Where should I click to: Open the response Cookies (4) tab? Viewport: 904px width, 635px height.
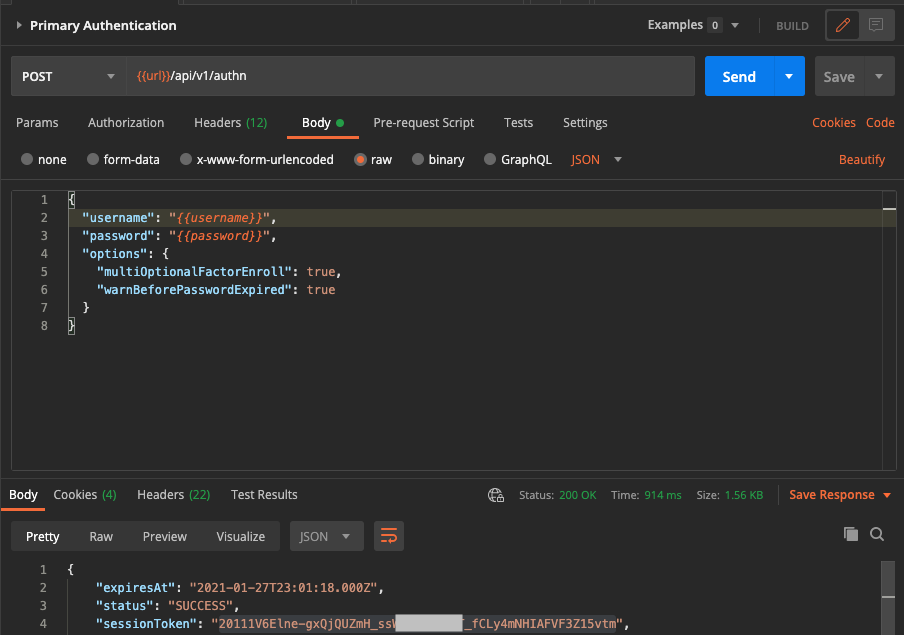85,495
